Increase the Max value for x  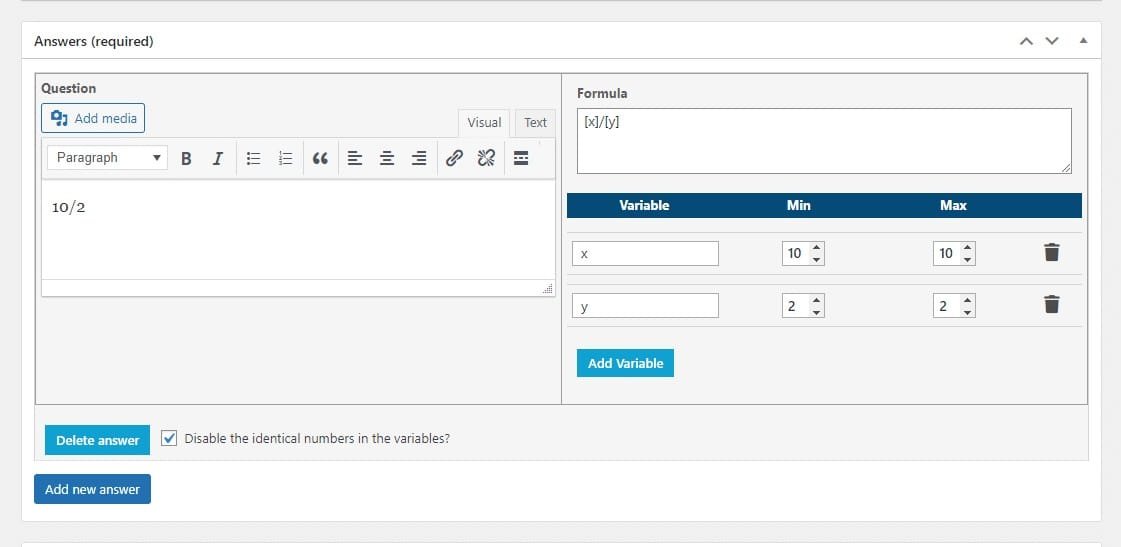tap(967, 247)
